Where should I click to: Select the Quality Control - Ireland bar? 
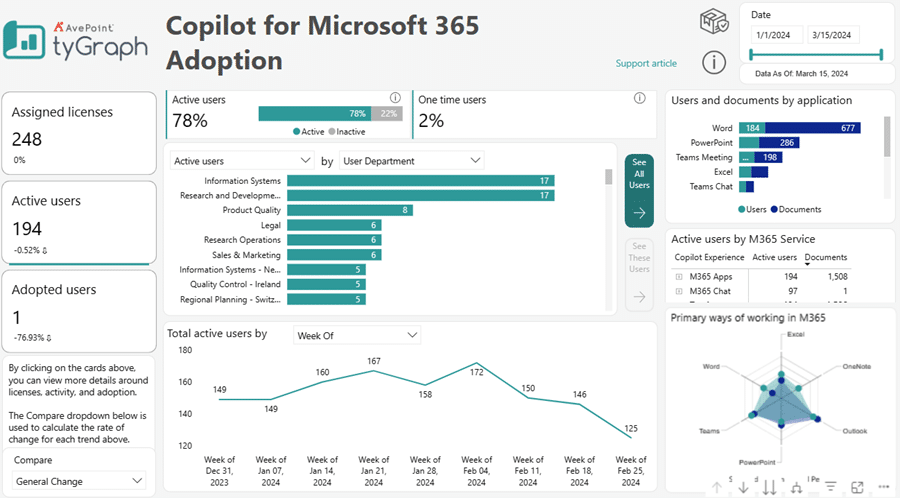[x=327, y=284]
